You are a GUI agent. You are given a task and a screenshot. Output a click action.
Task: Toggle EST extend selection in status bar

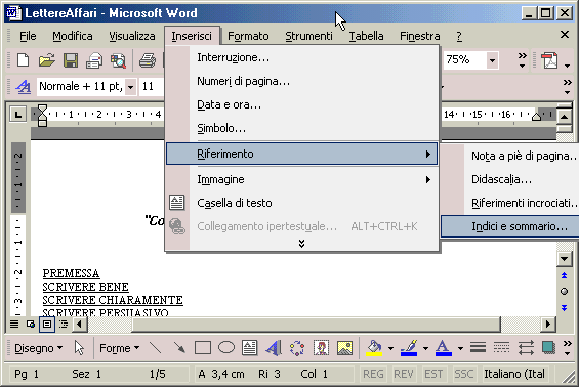pos(434,374)
